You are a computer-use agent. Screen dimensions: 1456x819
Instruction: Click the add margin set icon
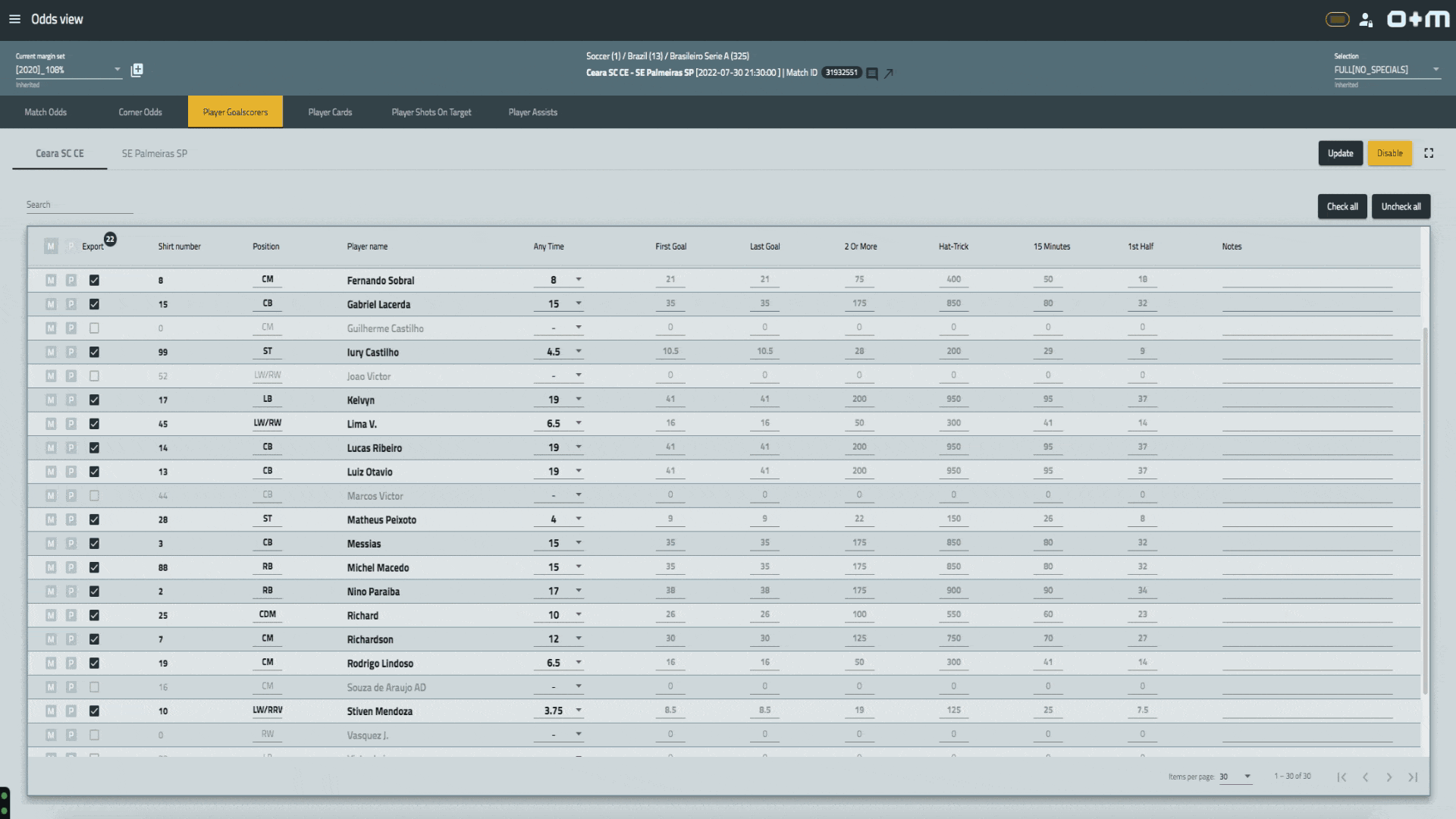coord(136,70)
